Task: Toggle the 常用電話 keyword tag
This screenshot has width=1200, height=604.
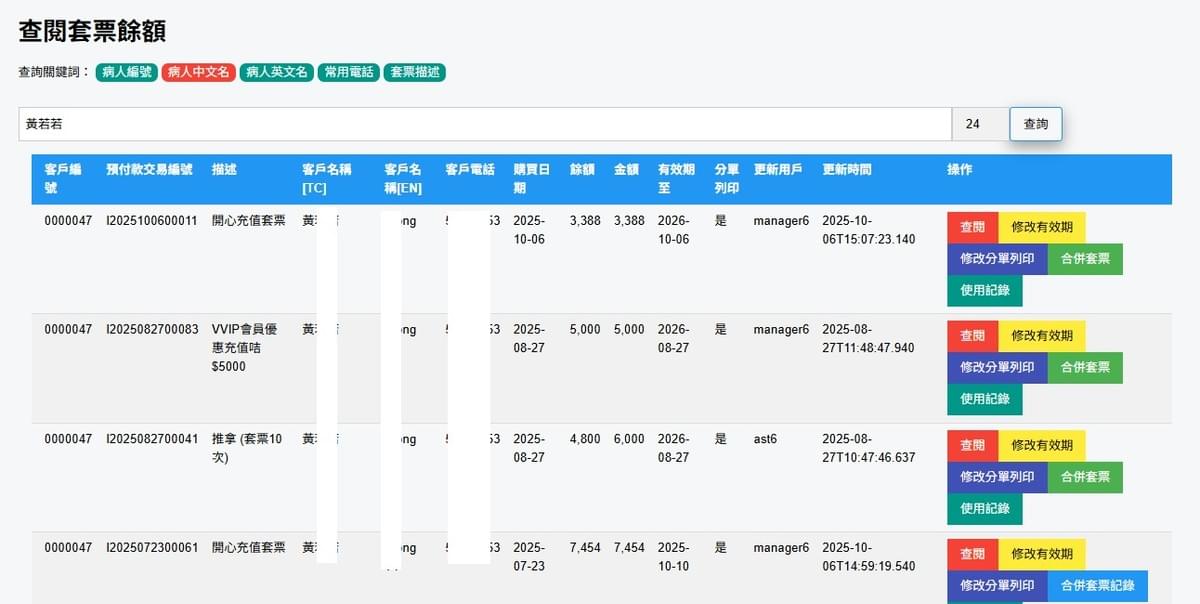Action: click(x=348, y=72)
